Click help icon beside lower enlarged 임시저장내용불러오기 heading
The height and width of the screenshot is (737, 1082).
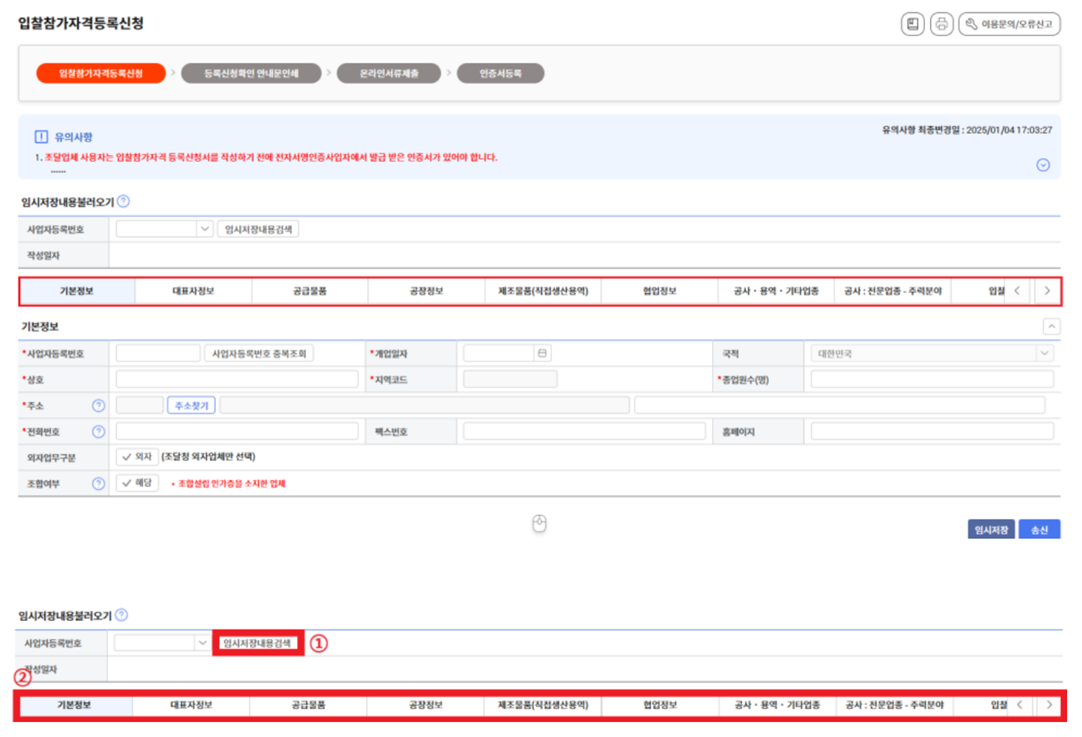pyautogui.click(x=121, y=615)
